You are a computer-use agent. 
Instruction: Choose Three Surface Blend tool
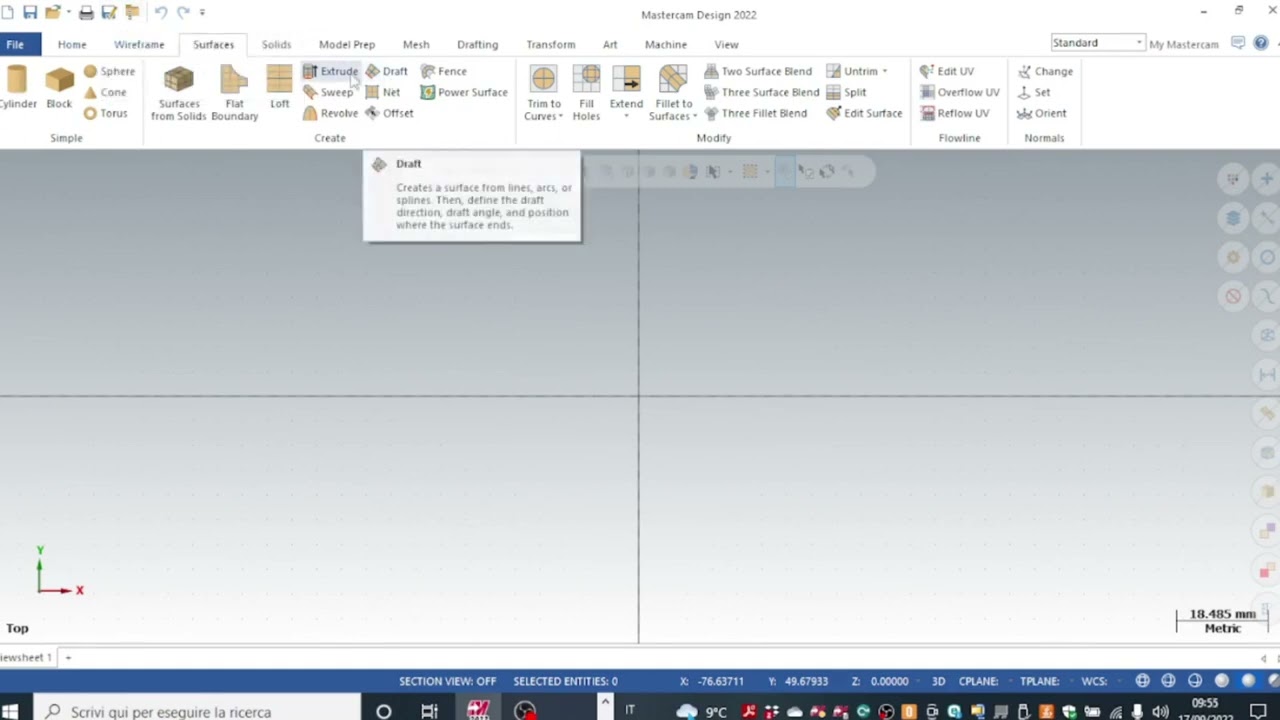(x=762, y=92)
